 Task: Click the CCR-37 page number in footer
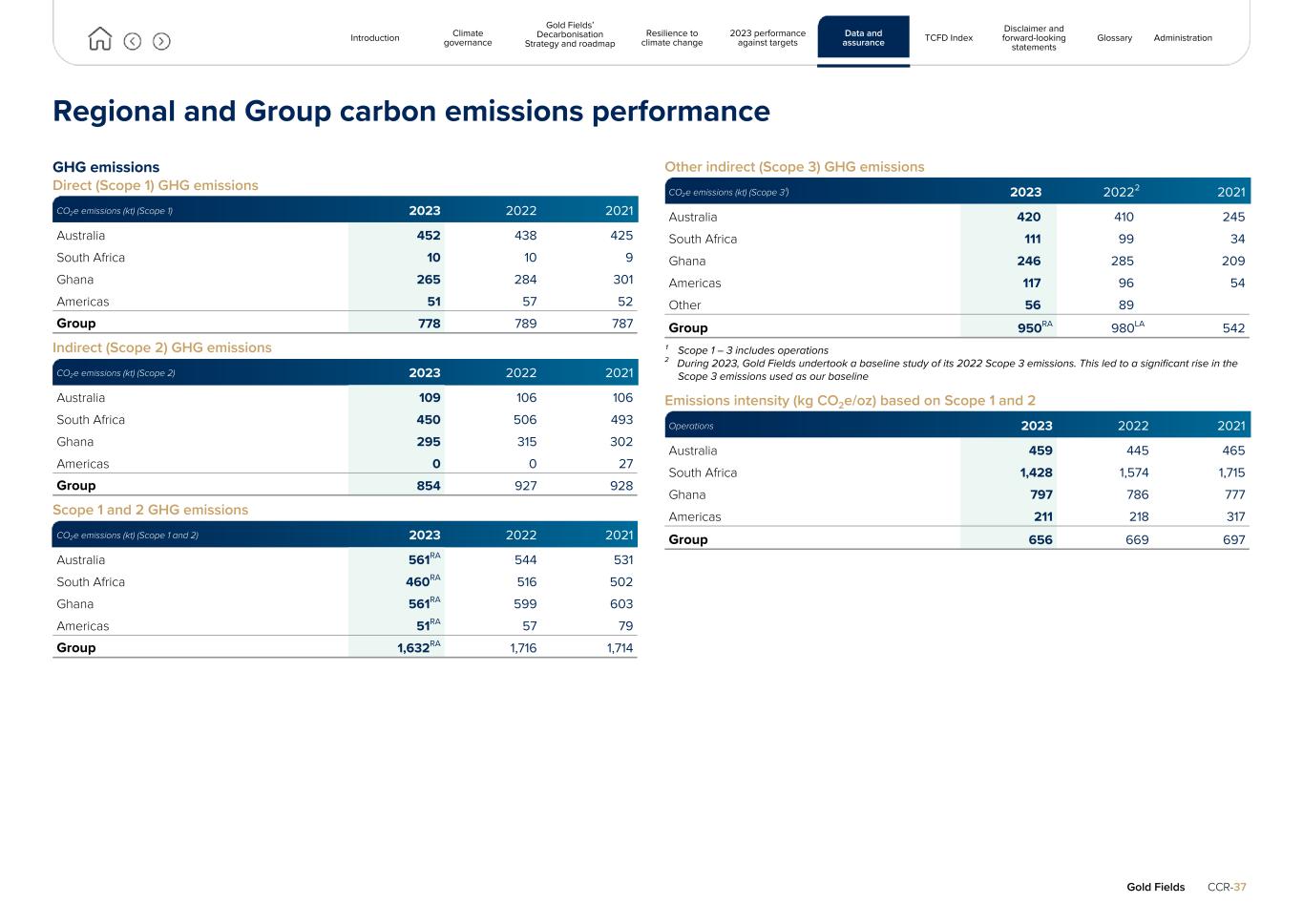tap(1227, 887)
